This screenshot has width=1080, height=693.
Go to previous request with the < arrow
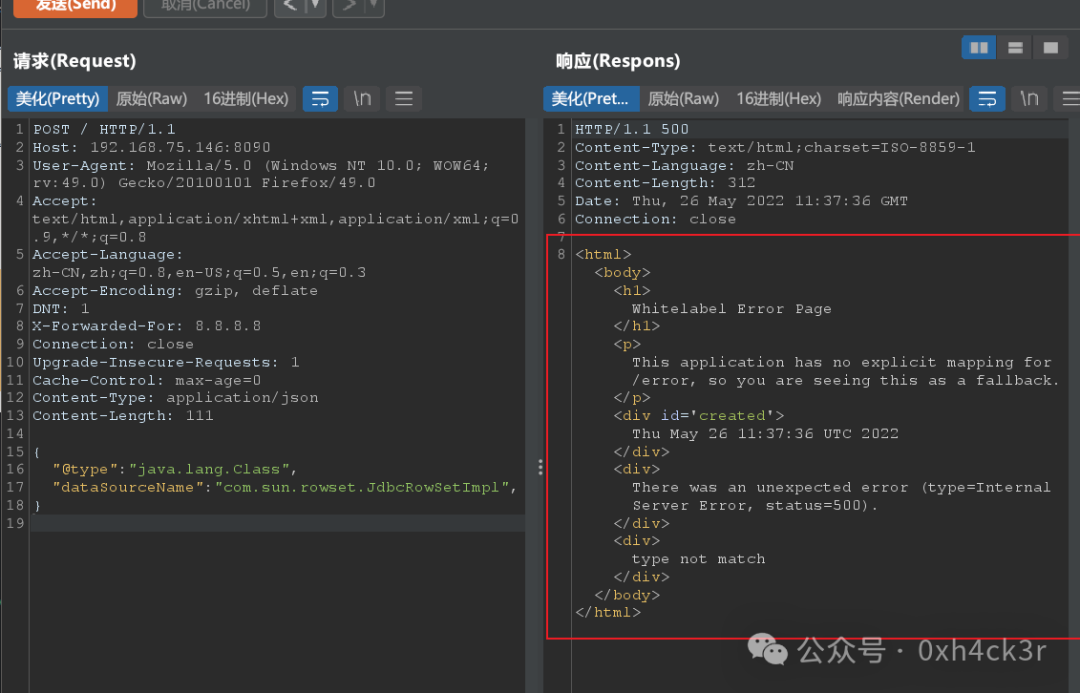(x=290, y=6)
